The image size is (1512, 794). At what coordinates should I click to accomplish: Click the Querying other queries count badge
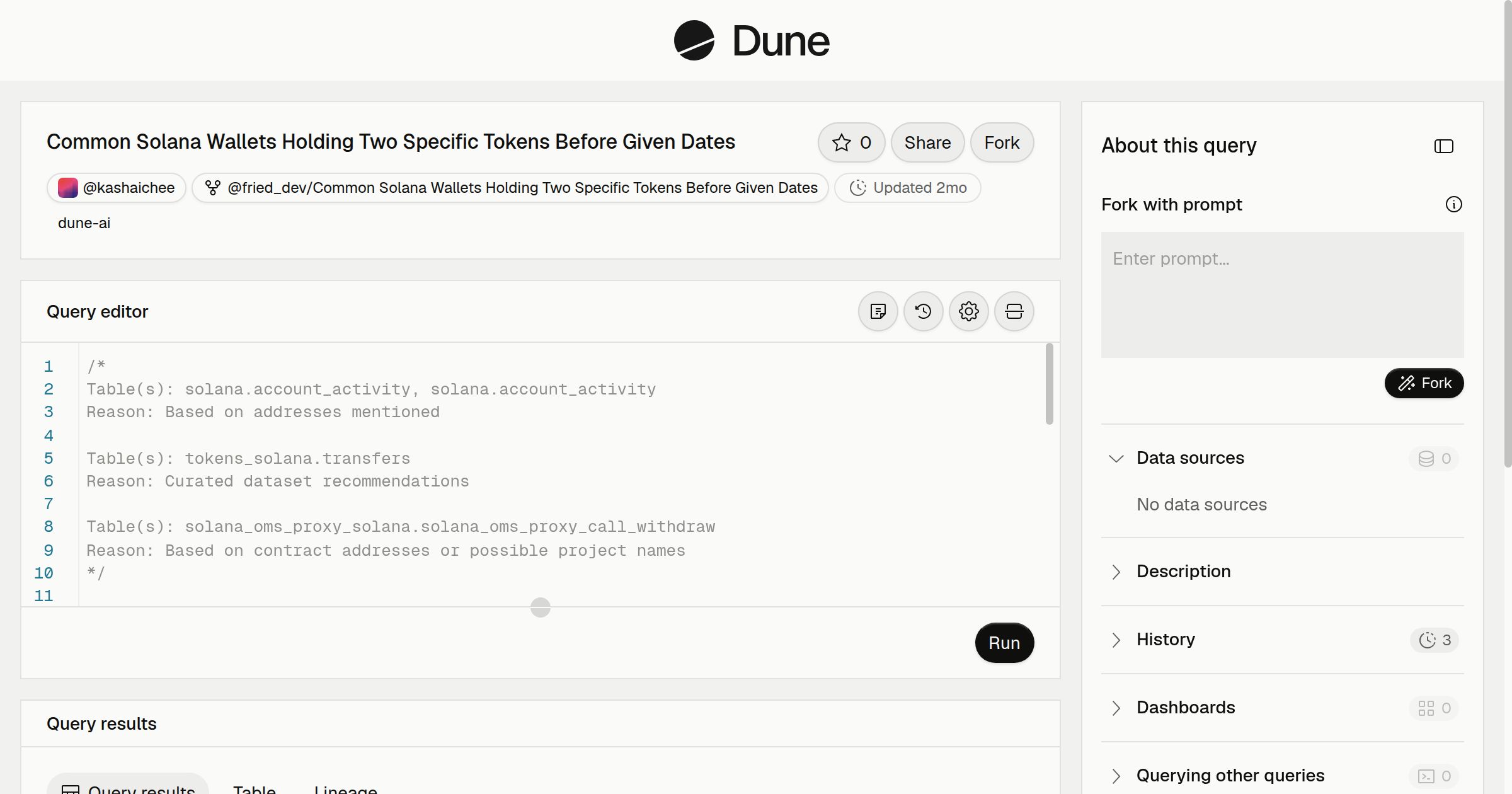point(1434,776)
